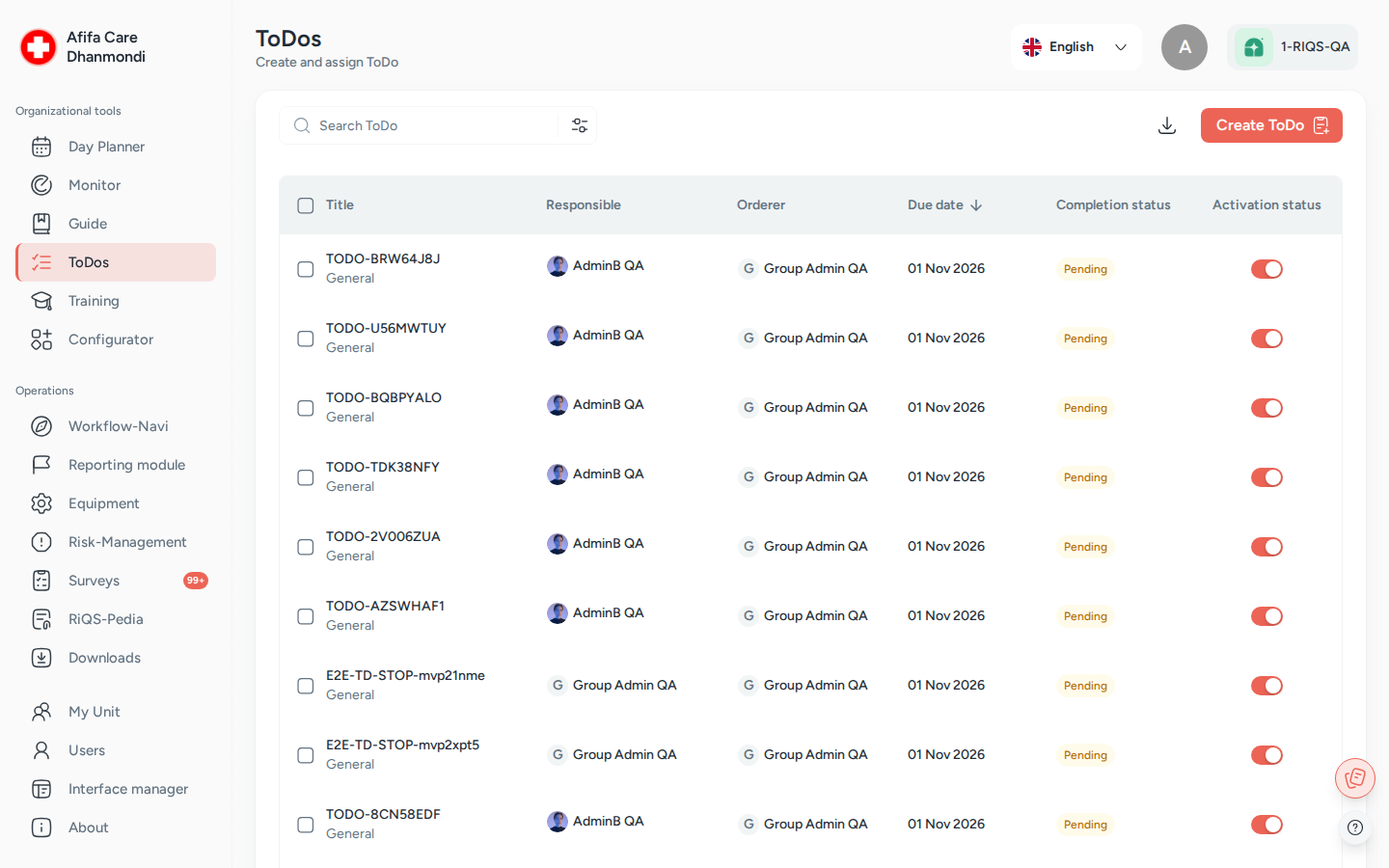The image size is (1389, 868).
Task: Open My Unit in sidebar
Action: 116,712
